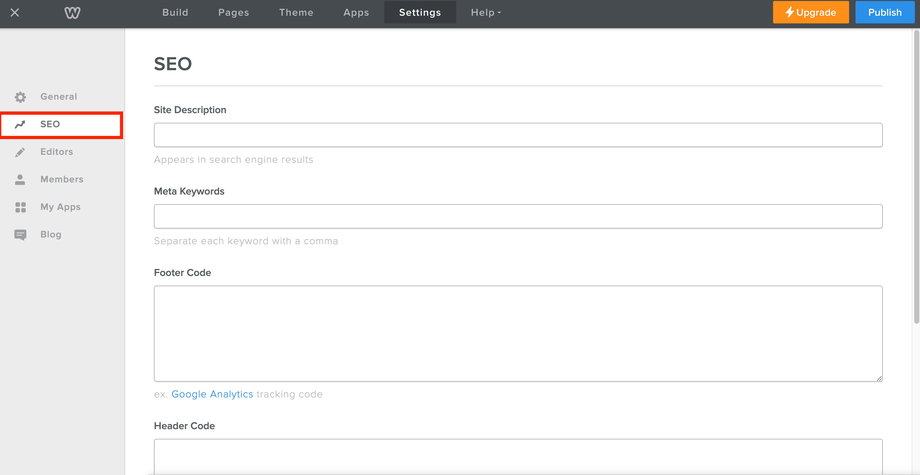Open the Help dropdown menu
920x475 pixels.
[486, 13]
